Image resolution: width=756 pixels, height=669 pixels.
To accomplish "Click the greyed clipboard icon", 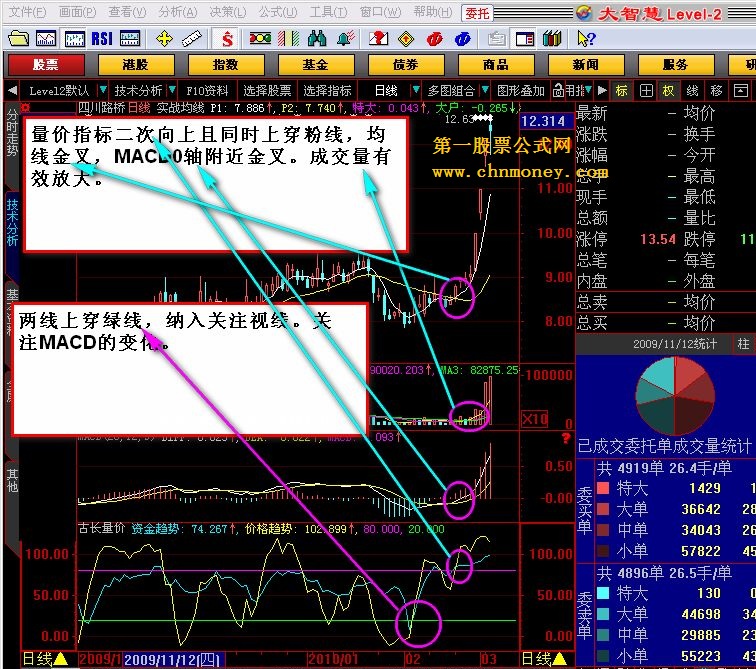I will click(496, 39).
